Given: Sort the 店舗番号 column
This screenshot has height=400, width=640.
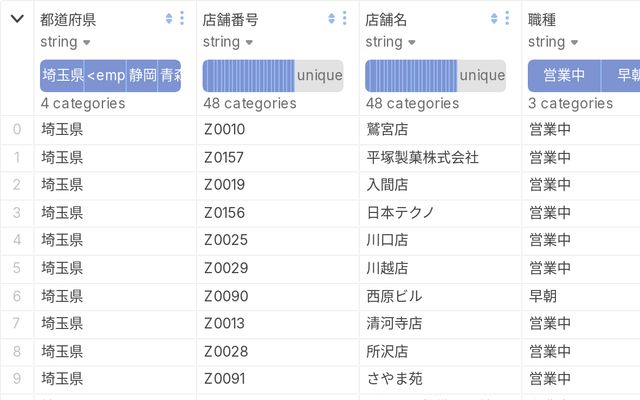Looking at the screenshot, I should (332, 19).
